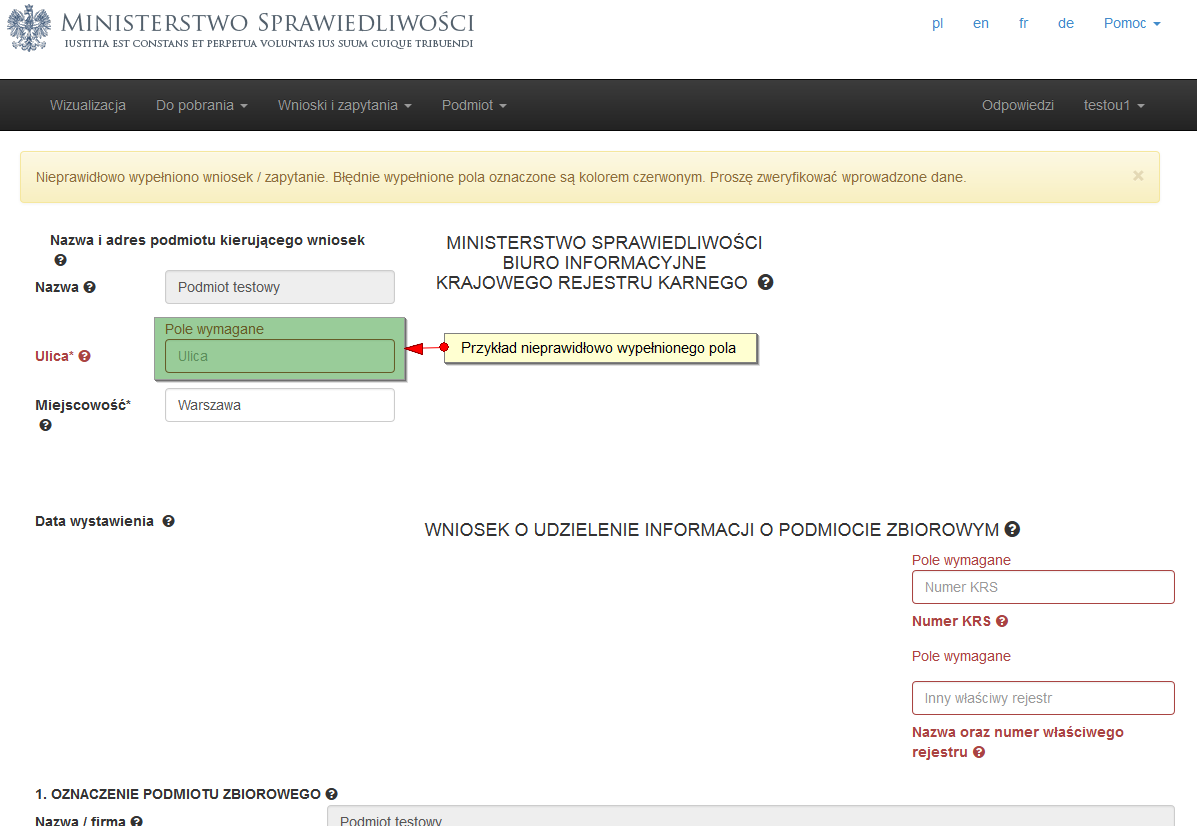
Task: Click help icon next to 'rejestru' label
Action: tap(979, 752)
